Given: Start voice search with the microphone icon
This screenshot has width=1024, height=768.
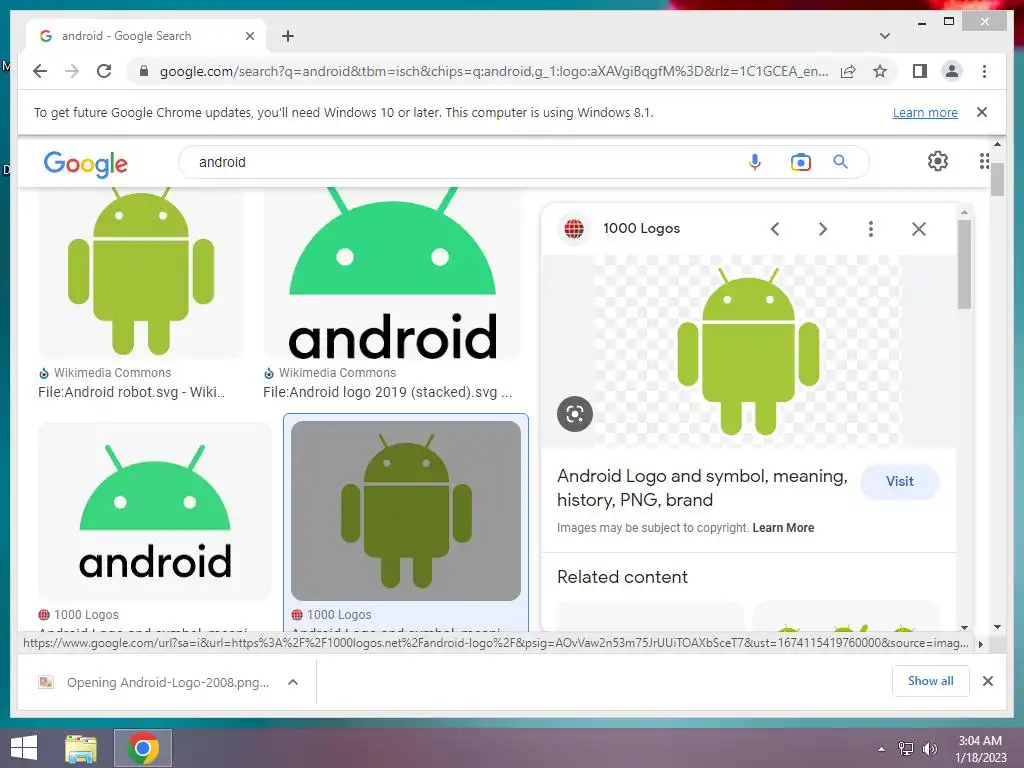Looking at the screenshot, I should click(754, 162).
